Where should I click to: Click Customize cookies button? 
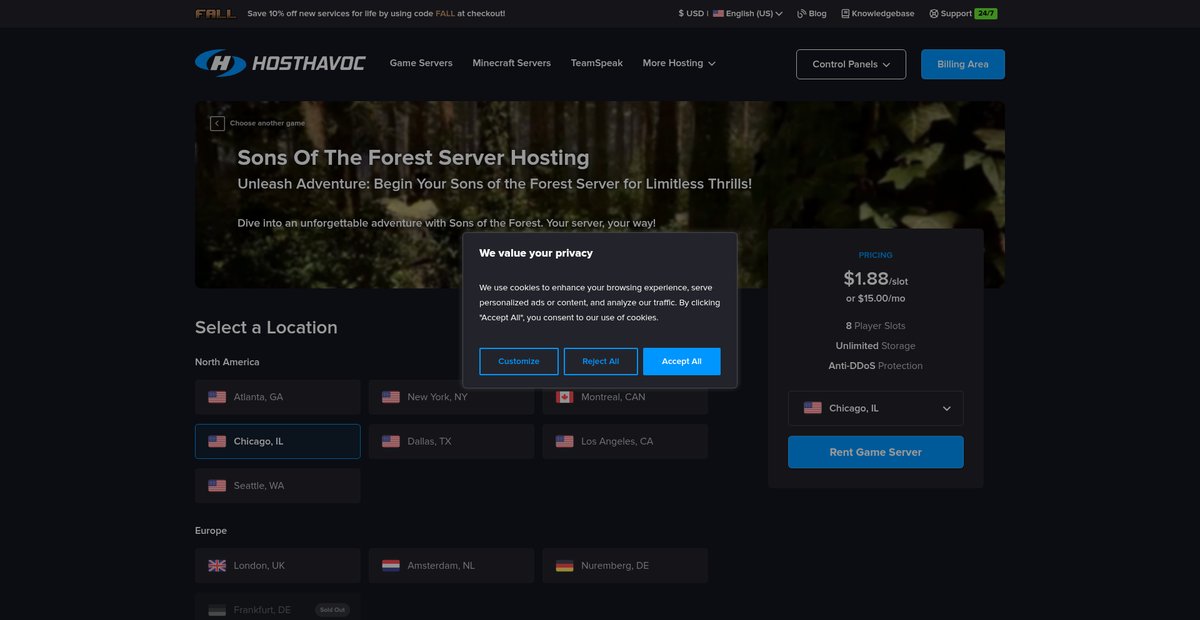(x=519, y=361)
